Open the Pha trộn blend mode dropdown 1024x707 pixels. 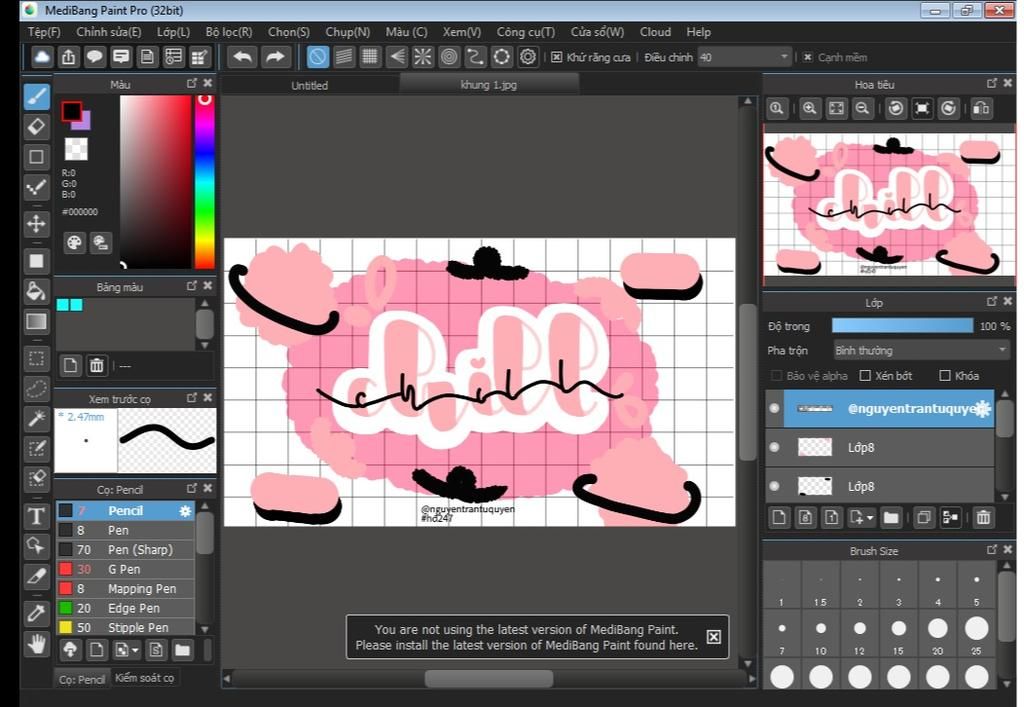(921, 351)
